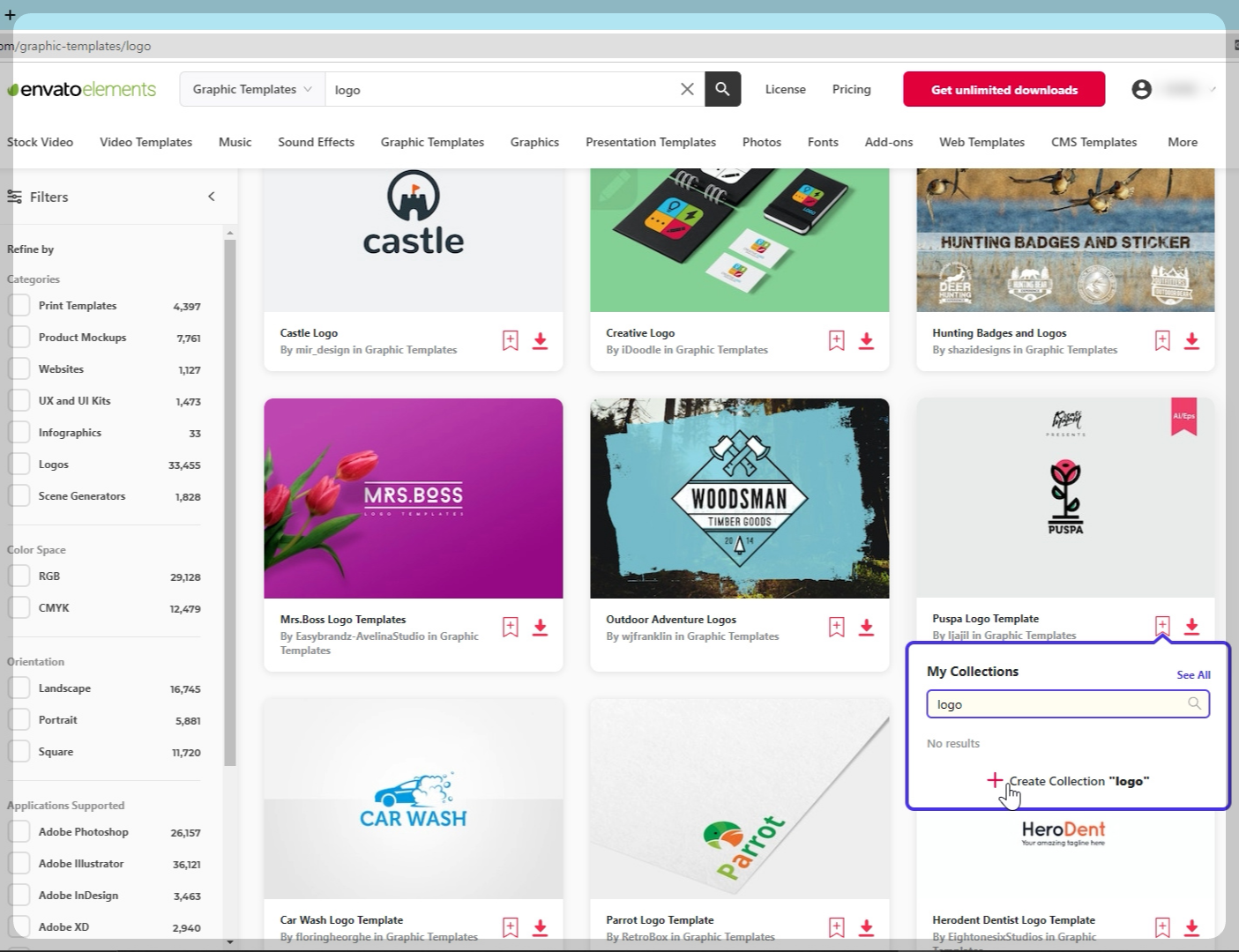Screen dimensions: 1239x952
Task: Enable the RGB color space filter
Action: click(19, 576)
